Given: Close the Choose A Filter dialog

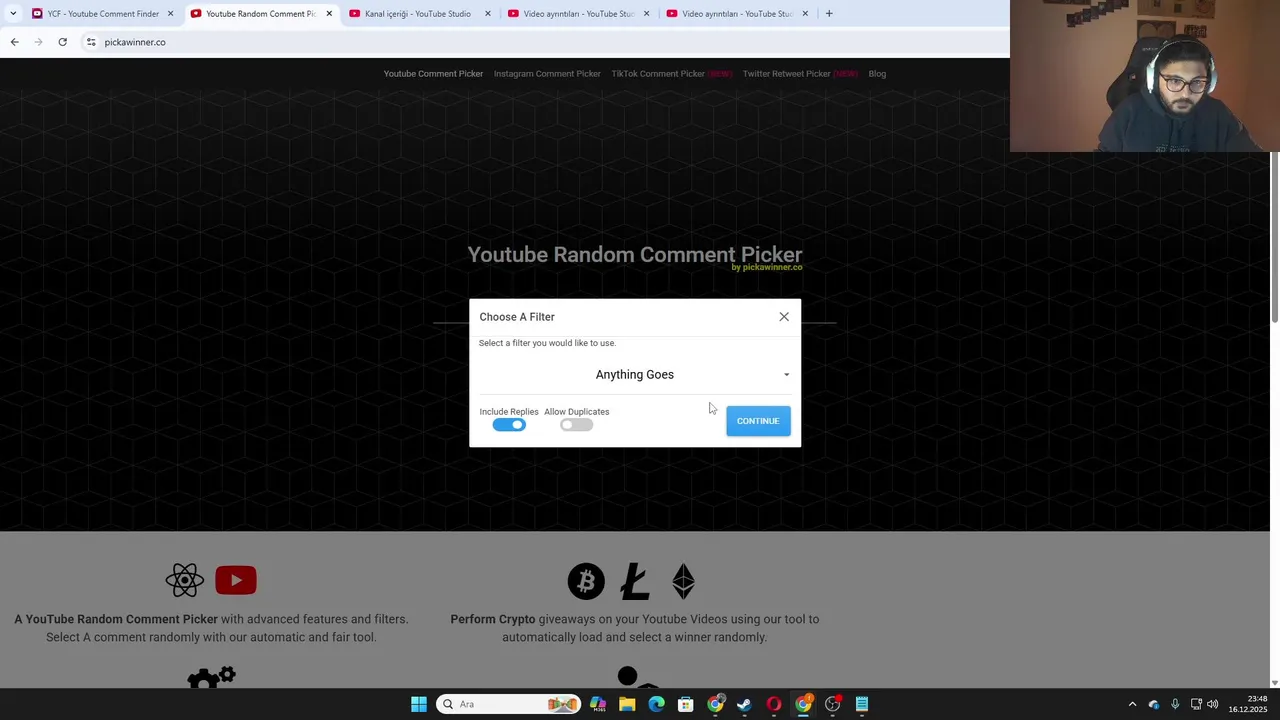Looking at the screenshot, I should pos(784,317).
